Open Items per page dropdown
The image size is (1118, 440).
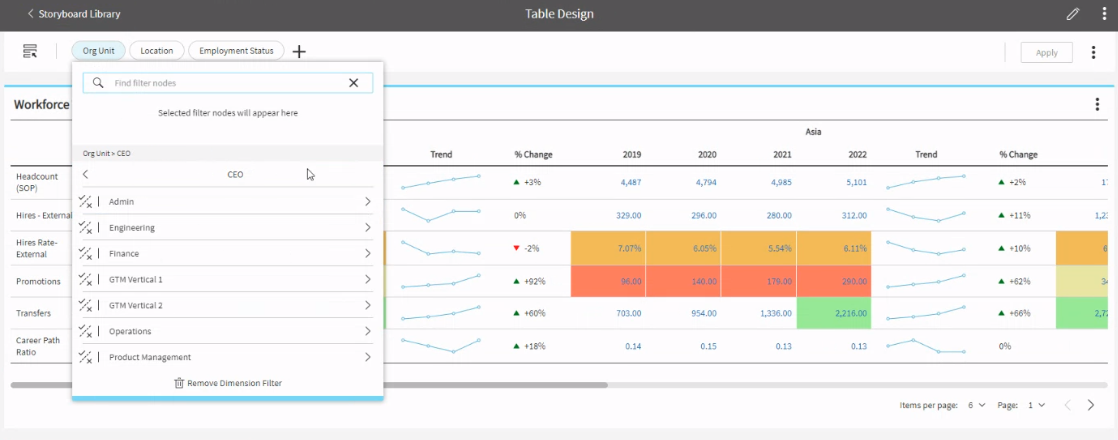[975, 405]
